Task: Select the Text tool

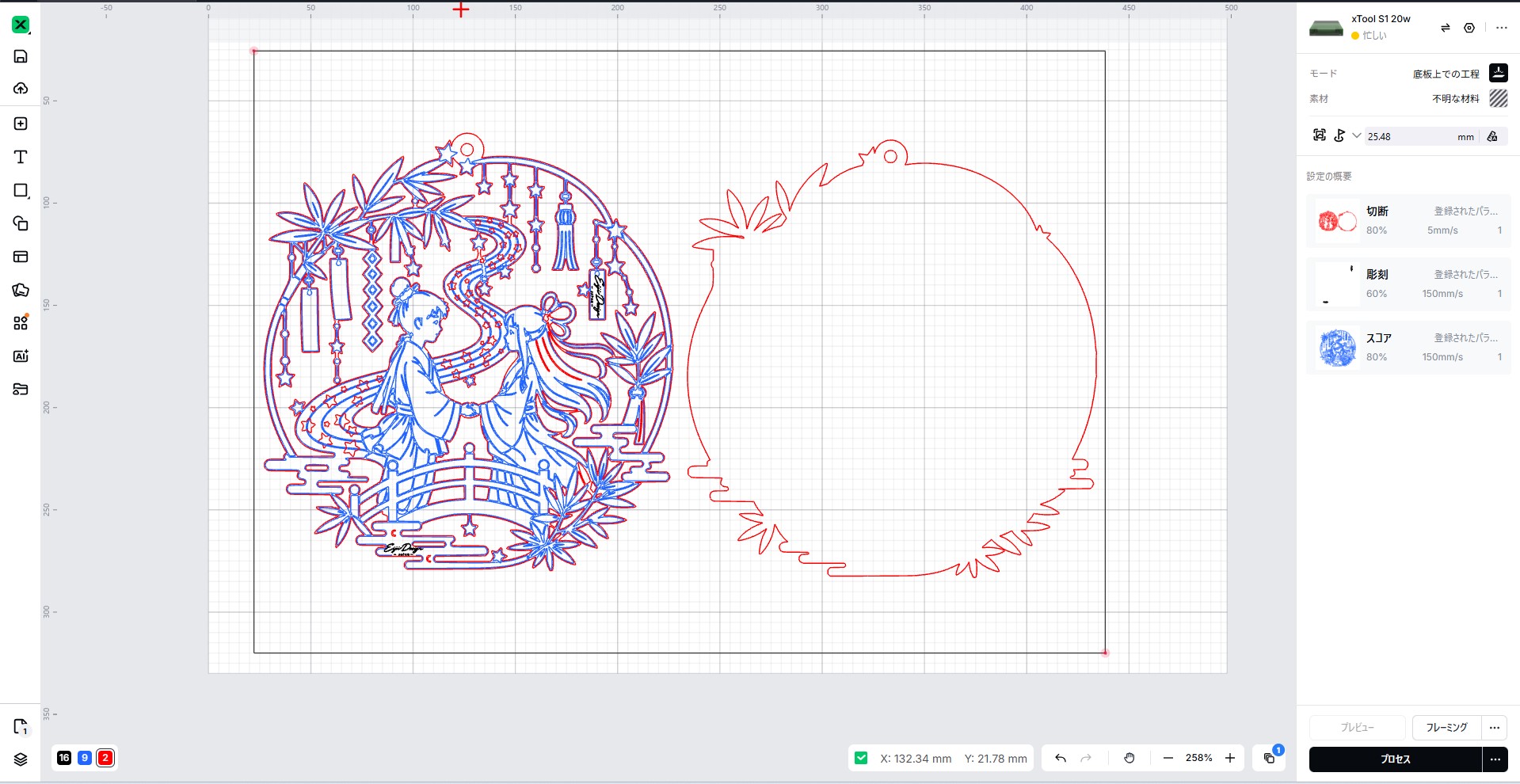Action: click(21, 157)
